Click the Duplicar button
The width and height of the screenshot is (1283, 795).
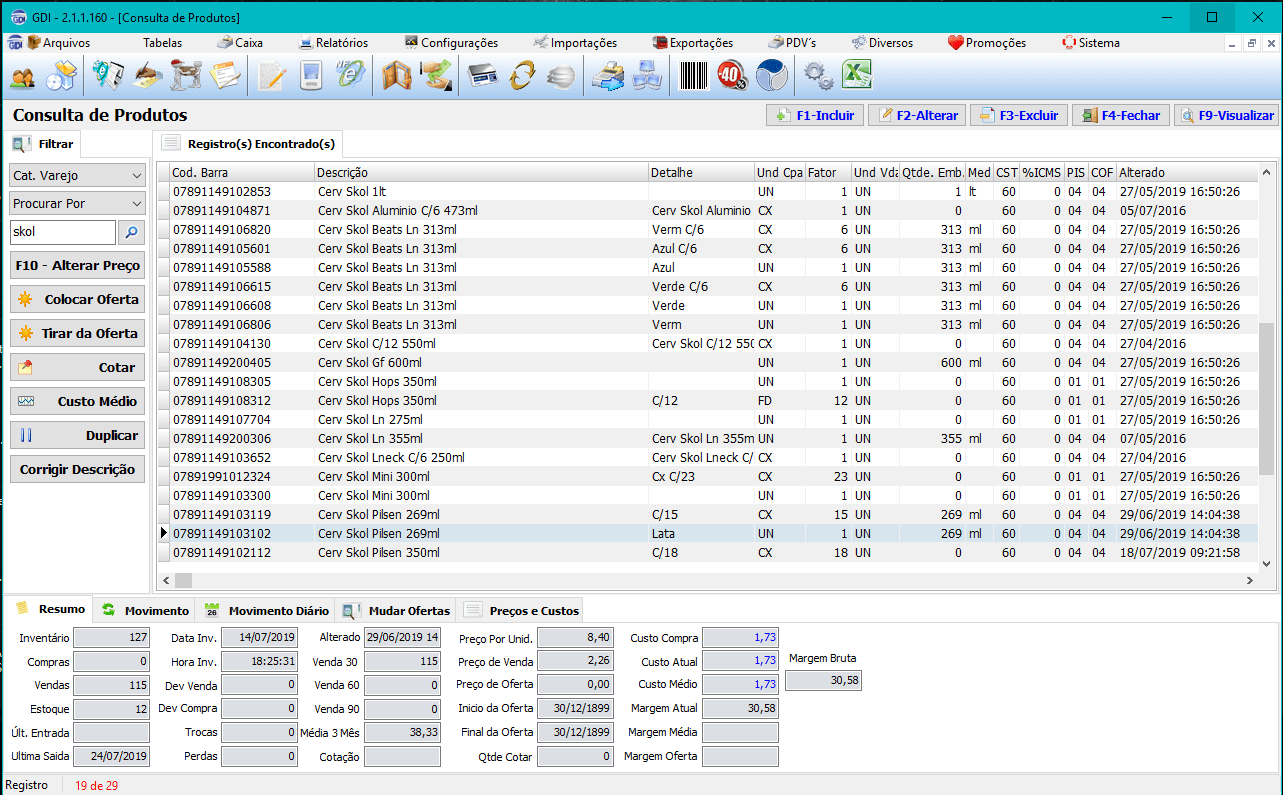tap(77, 436)
